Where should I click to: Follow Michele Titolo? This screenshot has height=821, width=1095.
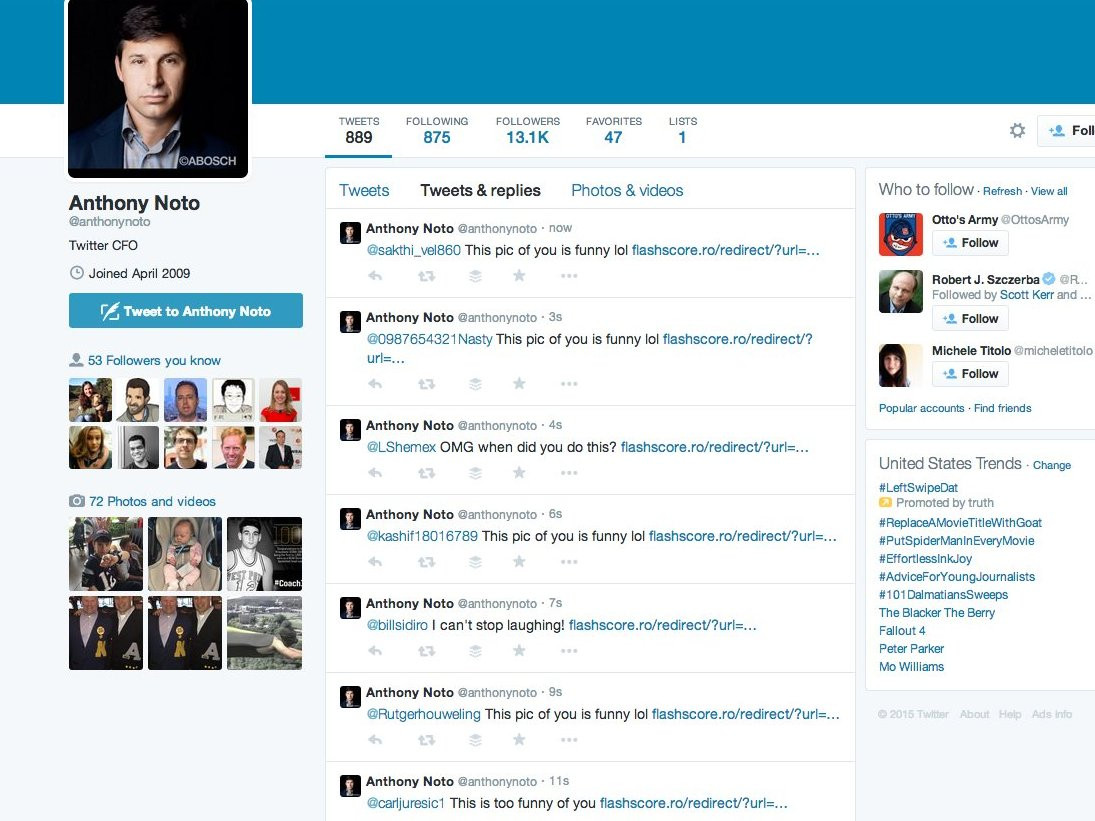coord(969,373)
